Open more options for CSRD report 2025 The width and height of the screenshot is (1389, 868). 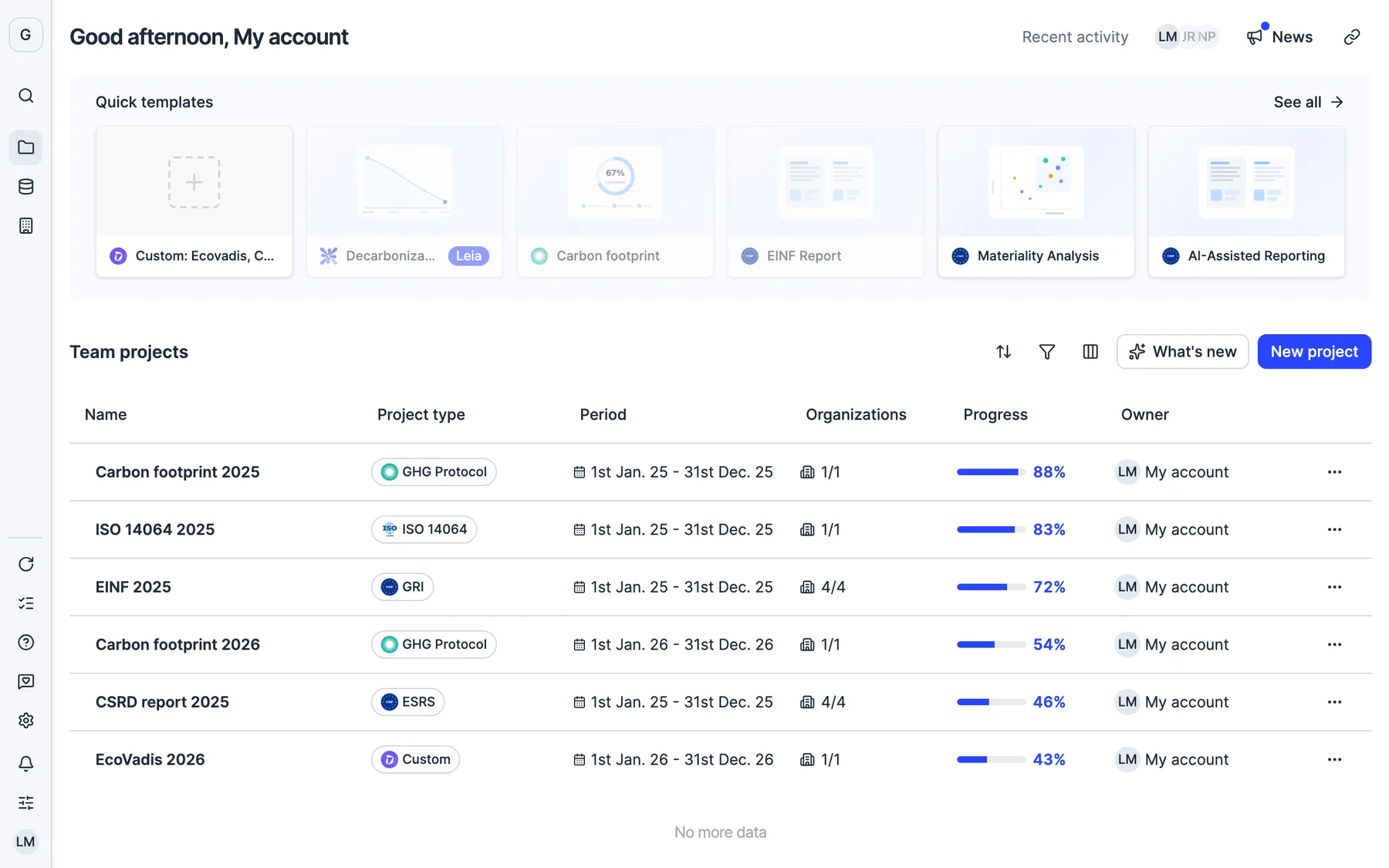tap(1334, 702)
